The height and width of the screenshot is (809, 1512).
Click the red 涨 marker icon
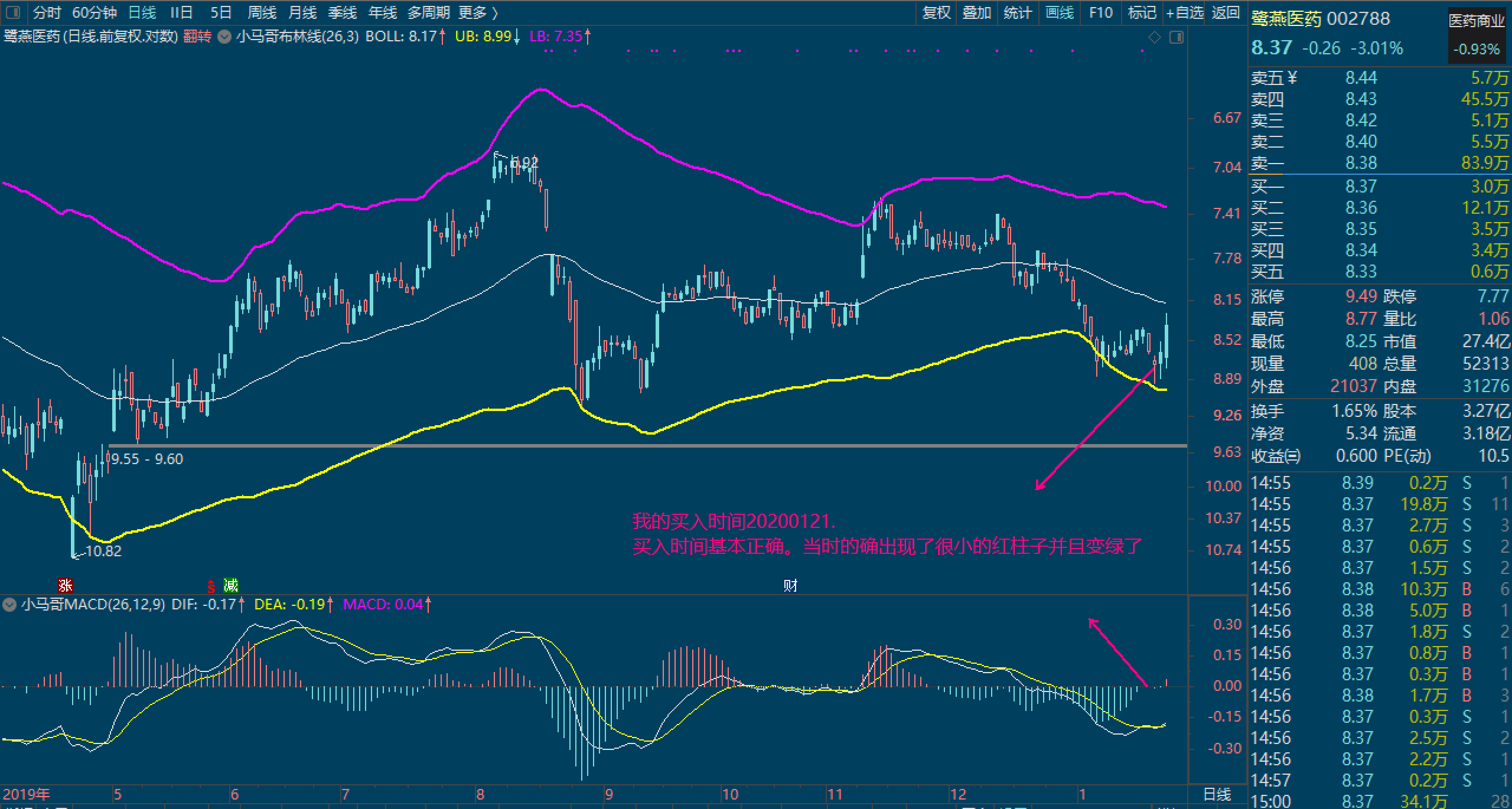[65, 585]
